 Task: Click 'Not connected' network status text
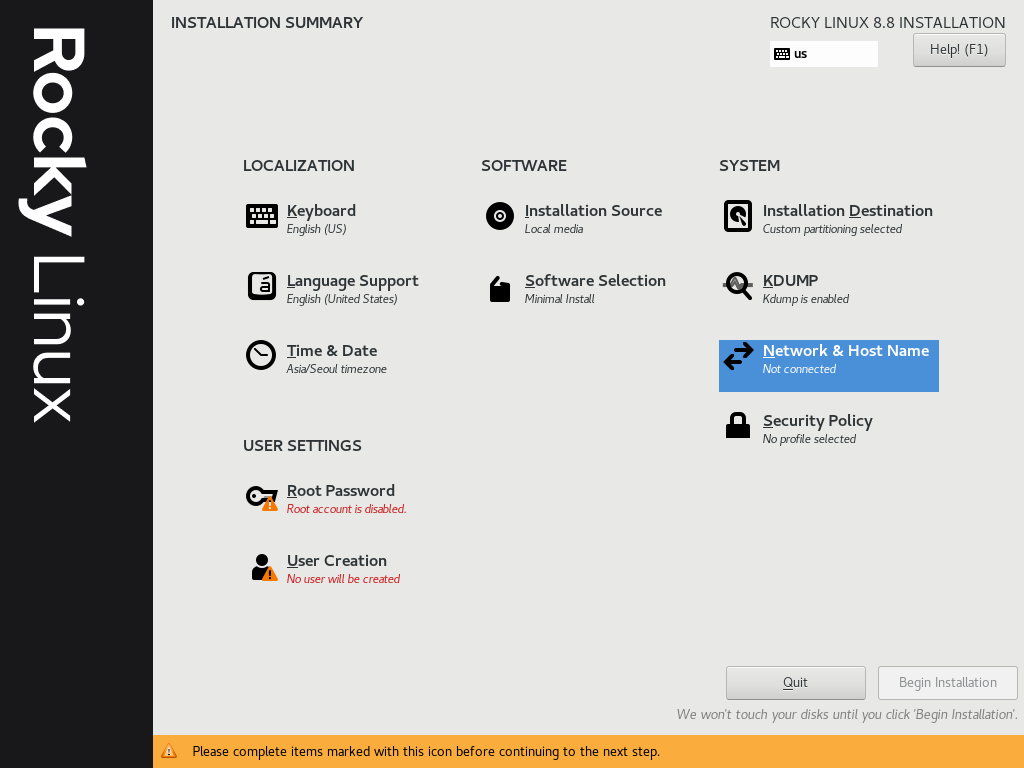coord(799,369)
